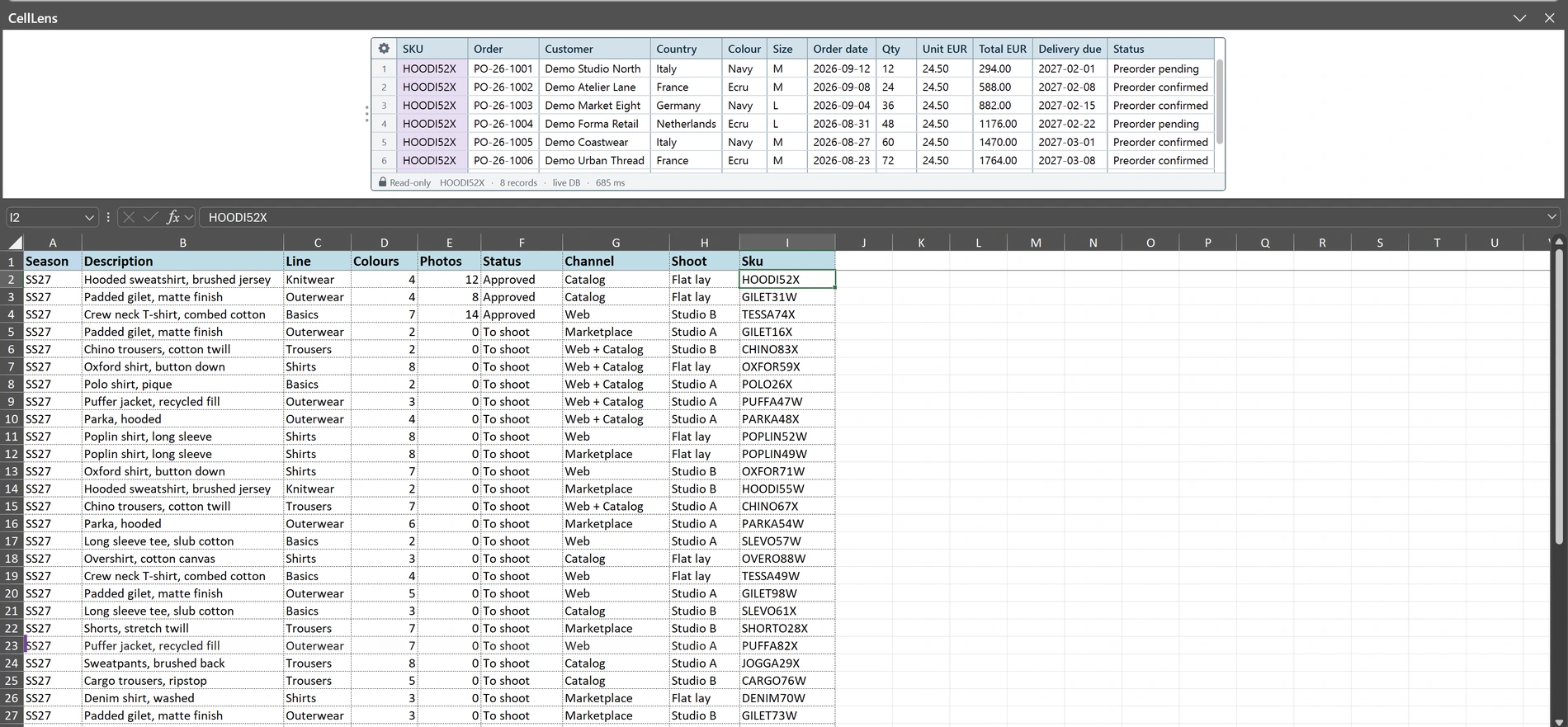Click the Select All corner triangle

[15, 242]
